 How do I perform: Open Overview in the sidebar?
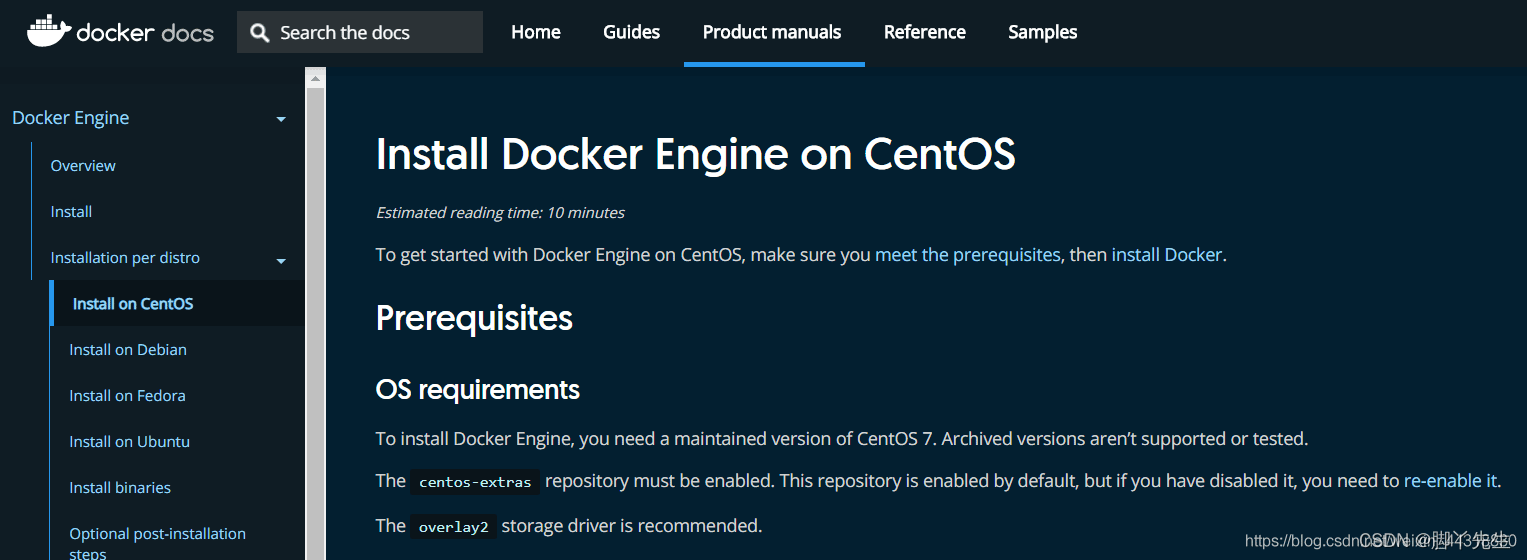(83, 166)
